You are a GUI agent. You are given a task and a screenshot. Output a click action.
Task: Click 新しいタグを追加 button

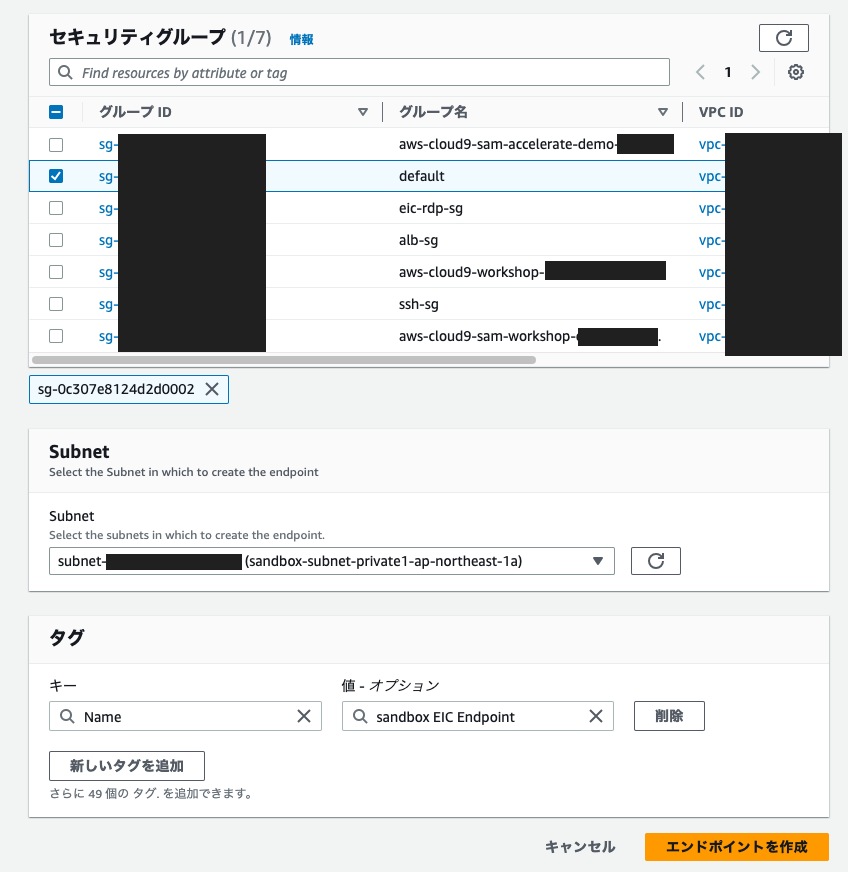pyautogui.click(x=127, y=766)
